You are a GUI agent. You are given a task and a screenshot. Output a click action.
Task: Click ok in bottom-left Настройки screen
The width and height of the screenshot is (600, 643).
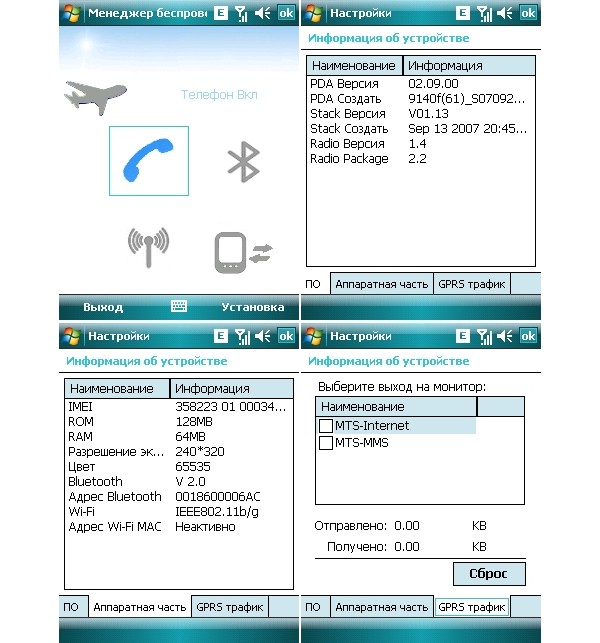(x=286, y=336)
